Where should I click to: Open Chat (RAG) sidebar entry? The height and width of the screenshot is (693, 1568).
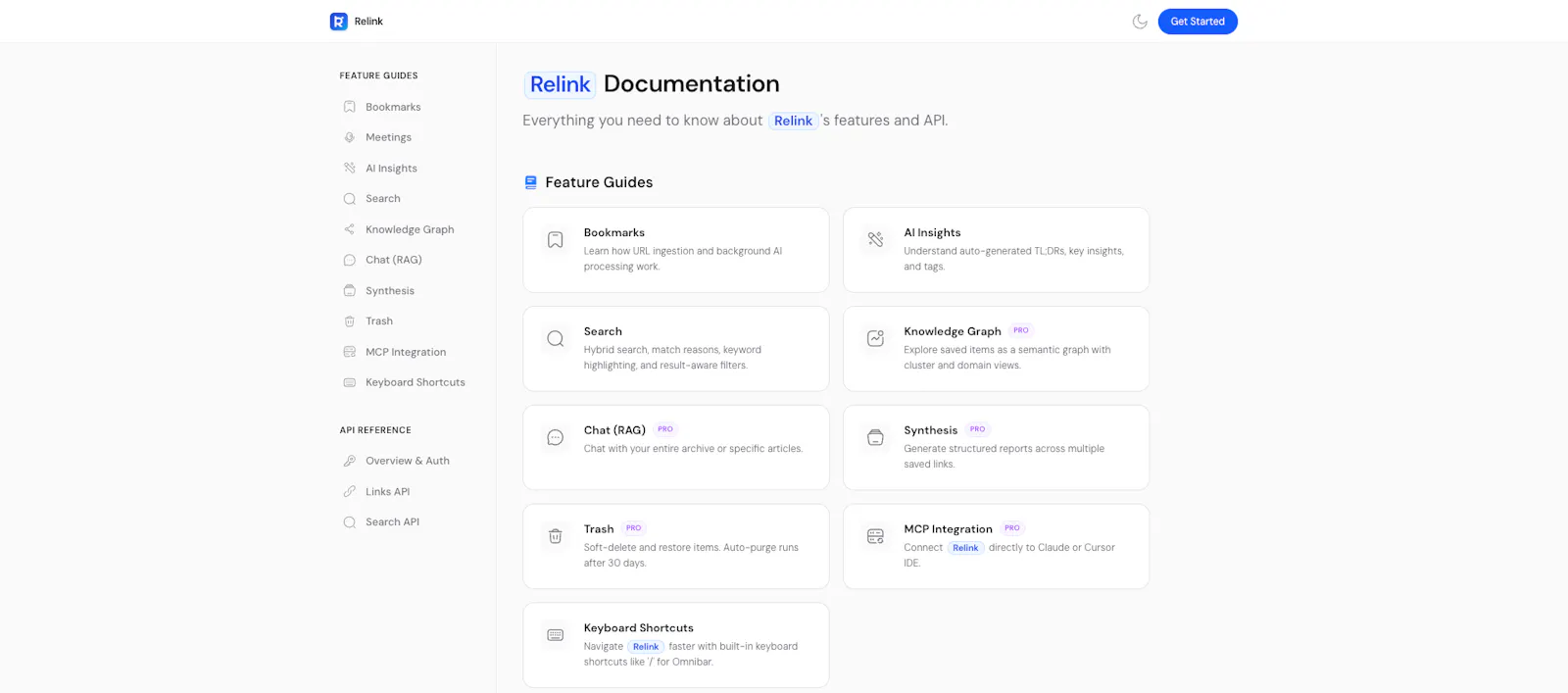tap(394, 260)
